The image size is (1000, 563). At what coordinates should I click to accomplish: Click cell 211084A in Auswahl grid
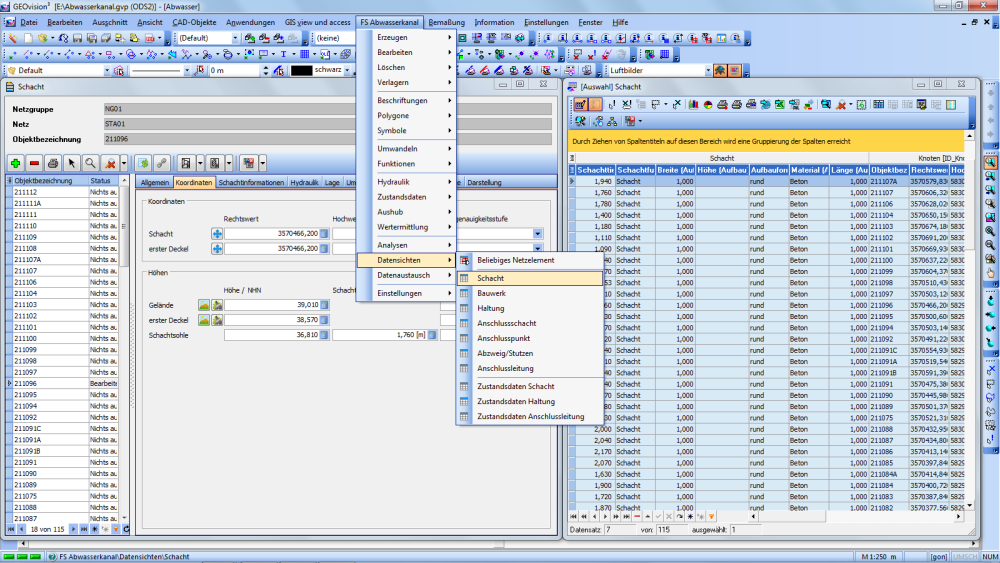click(x=888, y=474)
